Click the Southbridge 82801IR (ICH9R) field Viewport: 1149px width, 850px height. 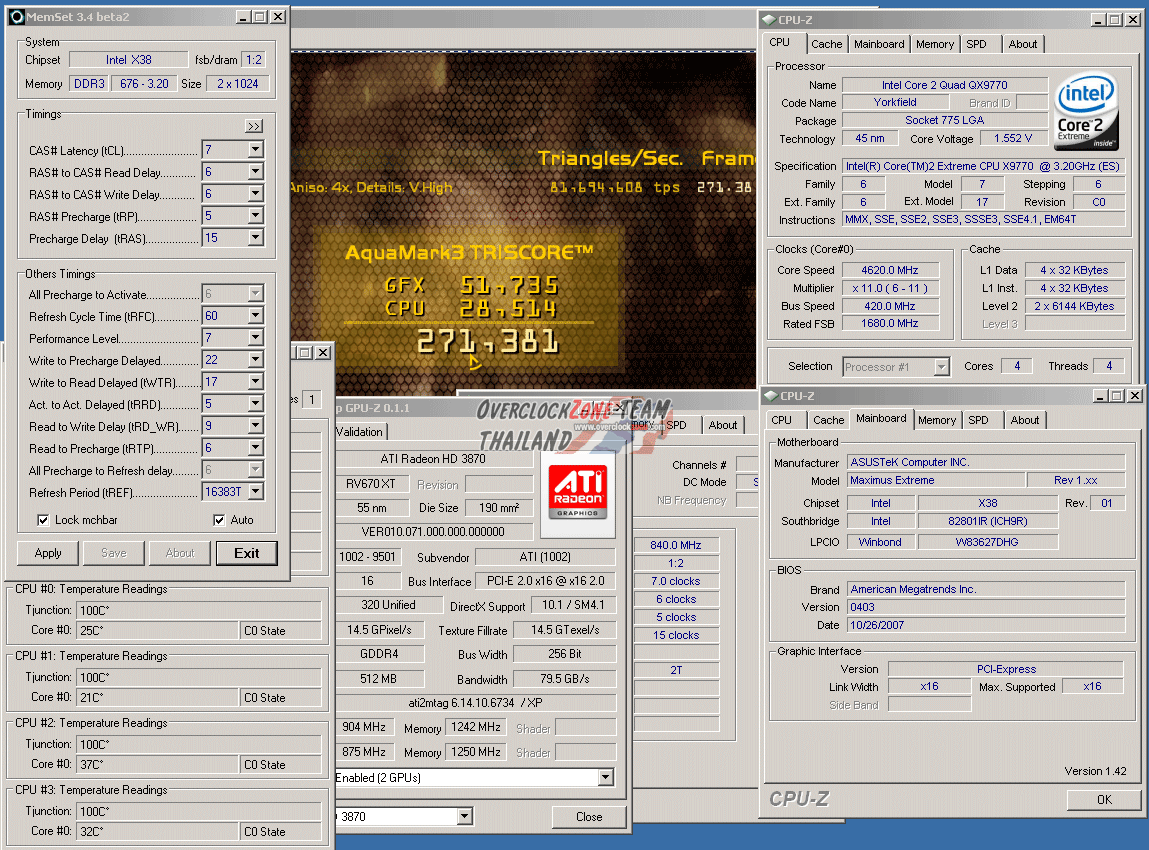coord(988,521)
